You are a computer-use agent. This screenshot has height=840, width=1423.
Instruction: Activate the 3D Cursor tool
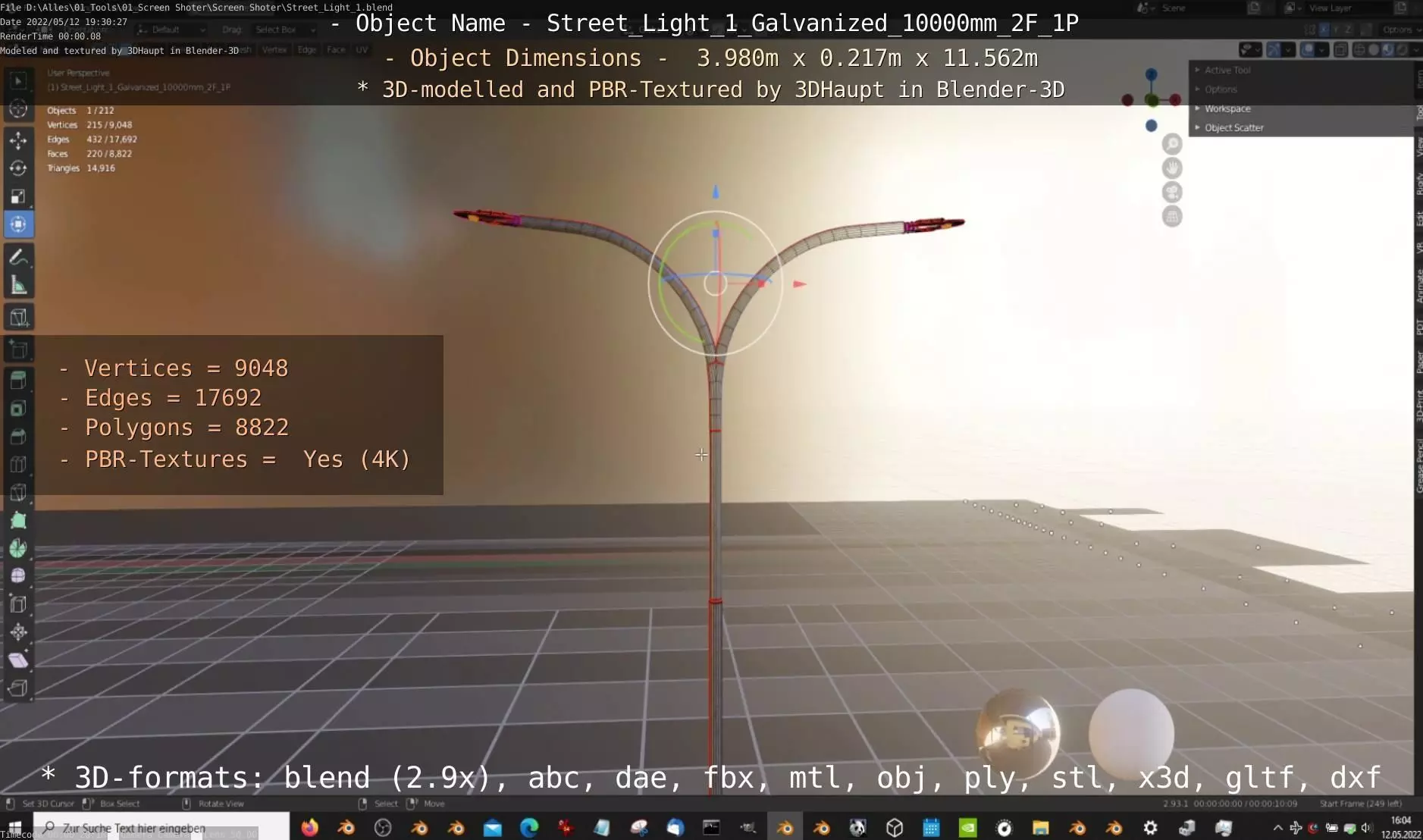(x=18, y=109)
